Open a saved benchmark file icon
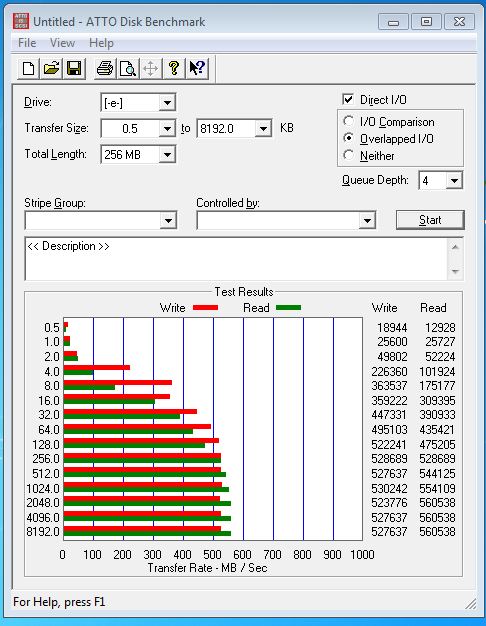This screenshot has height=626, width=486. 52,68
